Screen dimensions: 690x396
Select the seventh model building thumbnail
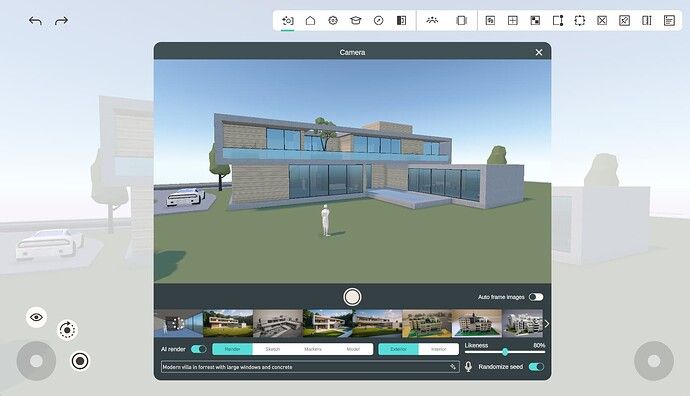coord(477,323)
